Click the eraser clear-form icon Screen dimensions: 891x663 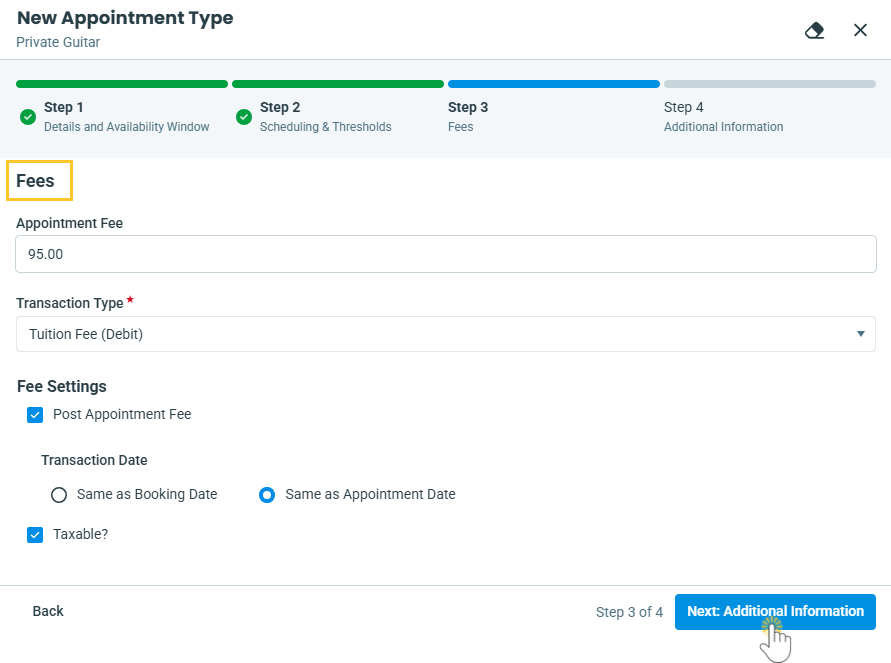tap(815, 30)
